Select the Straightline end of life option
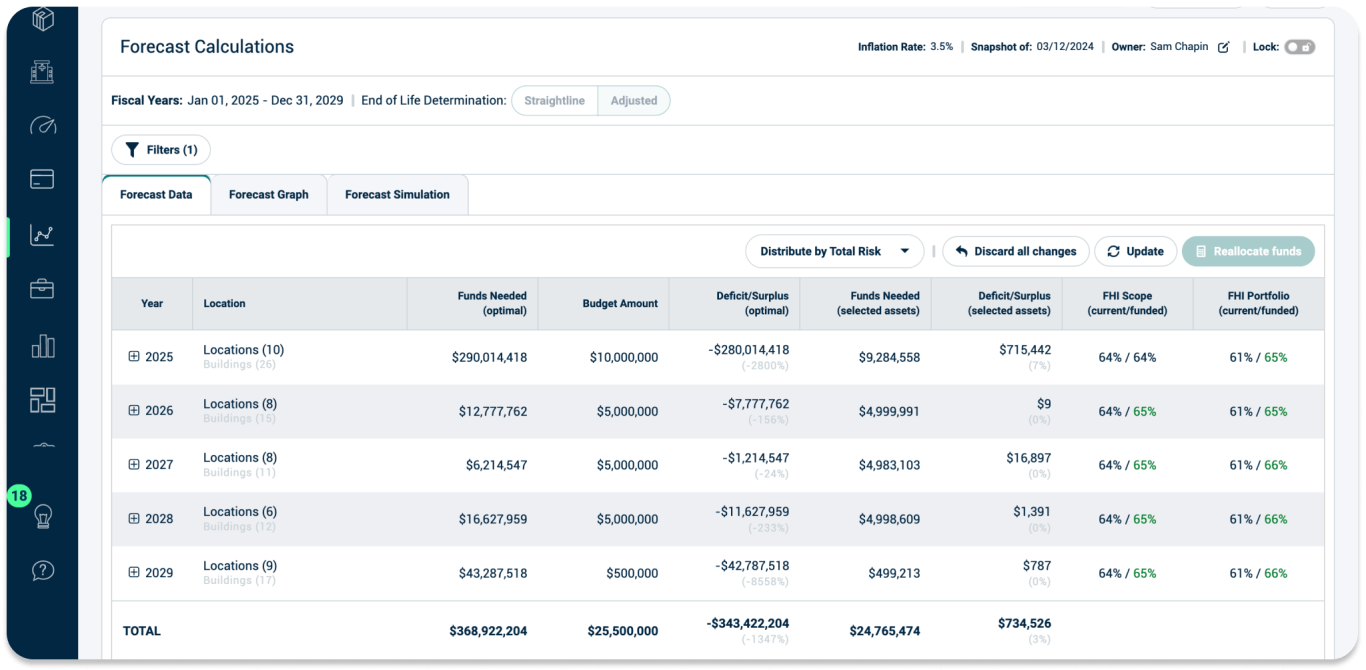The image size is (1366, 670). coord(554,100)
